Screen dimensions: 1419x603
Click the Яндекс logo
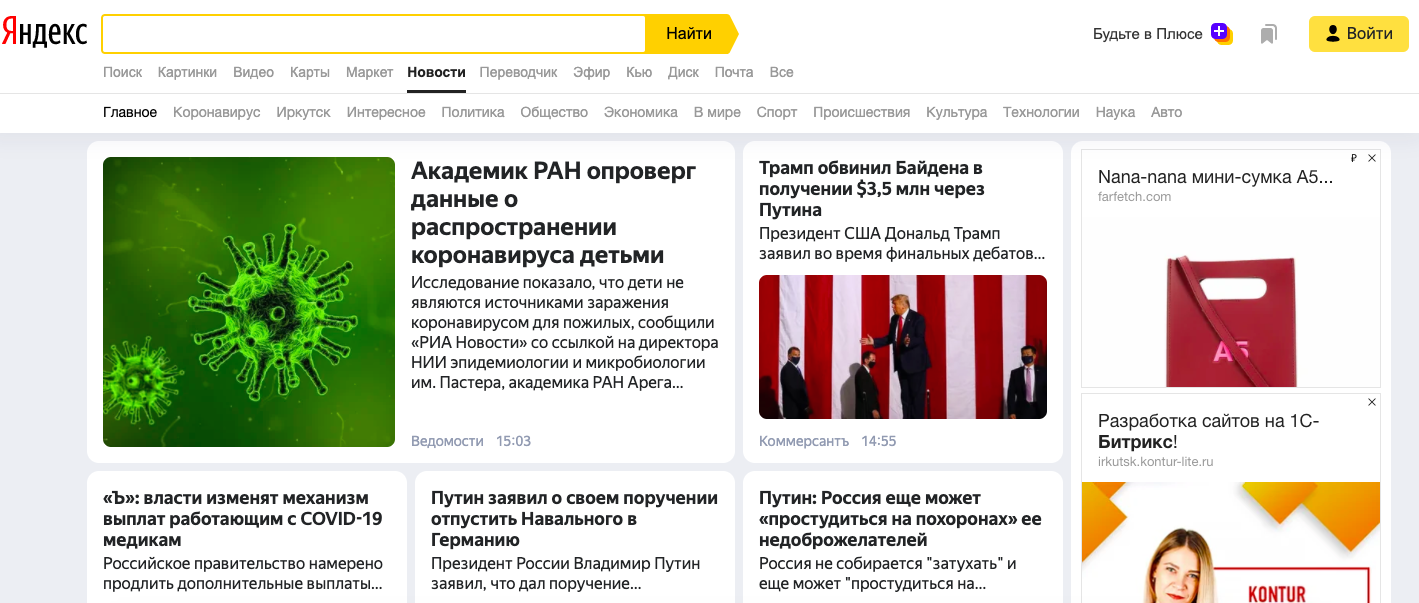(x=44, y=33)
